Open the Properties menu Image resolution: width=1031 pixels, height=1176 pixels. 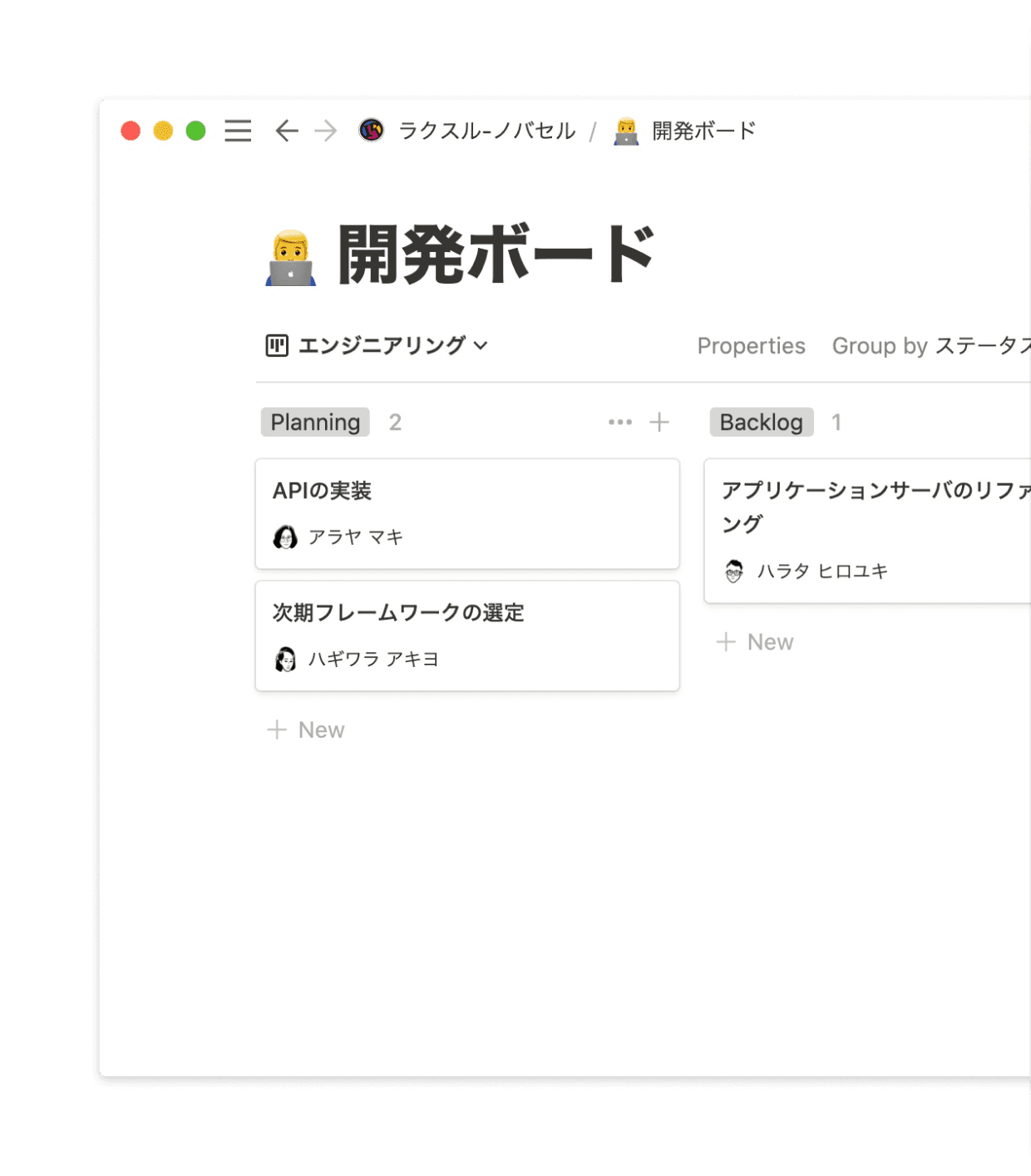coord(751,346)
